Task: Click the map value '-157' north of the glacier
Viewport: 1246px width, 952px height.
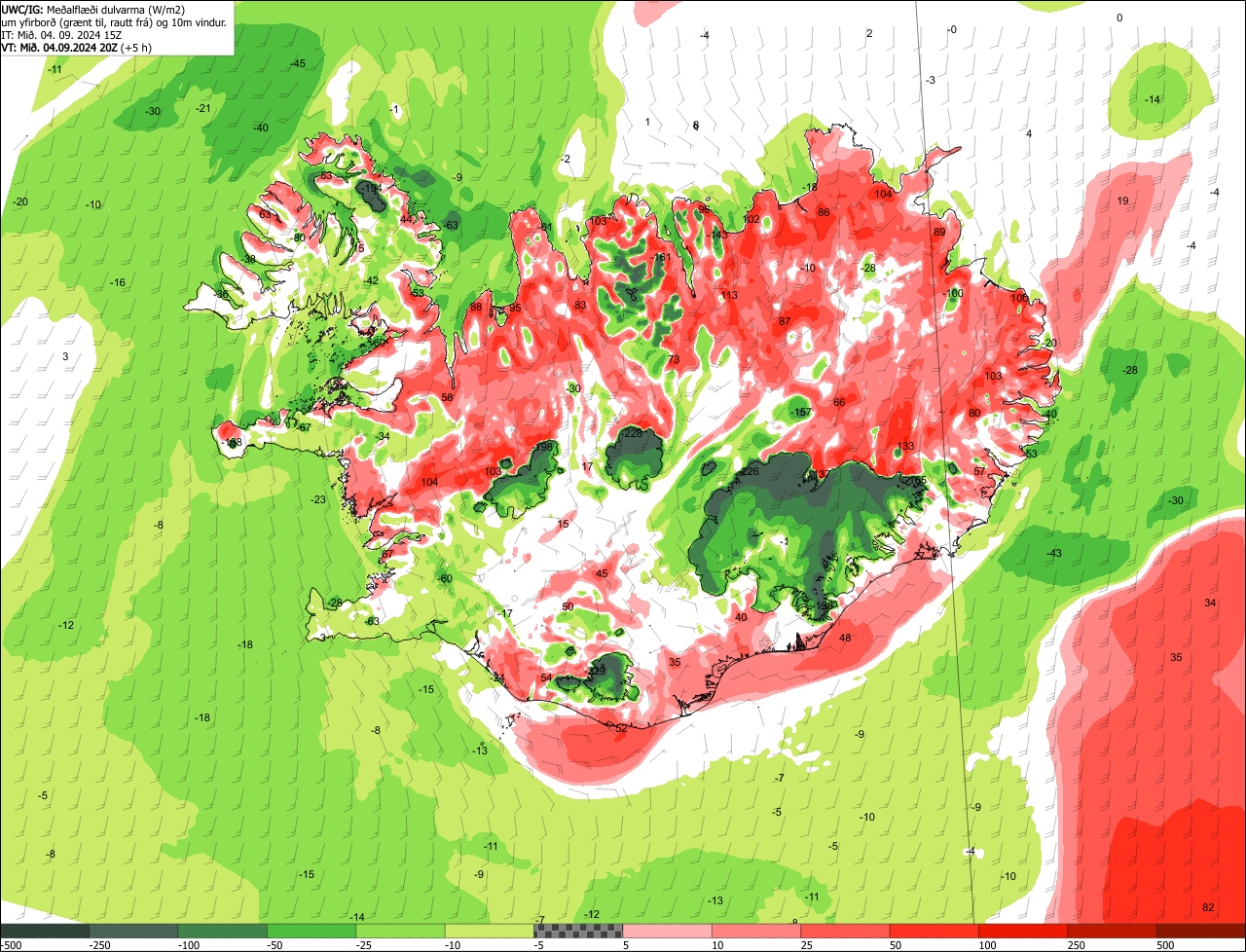Action: coord(800,413)
